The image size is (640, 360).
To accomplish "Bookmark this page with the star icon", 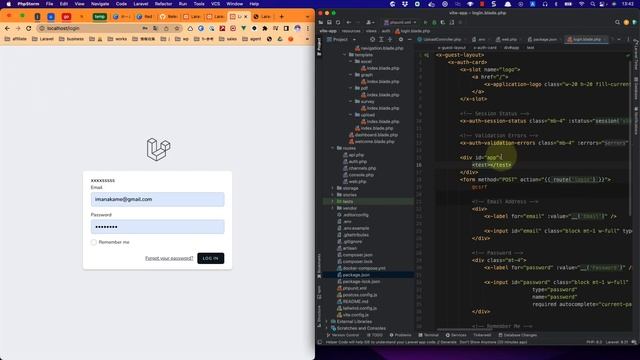I will [x=177, y=29].
